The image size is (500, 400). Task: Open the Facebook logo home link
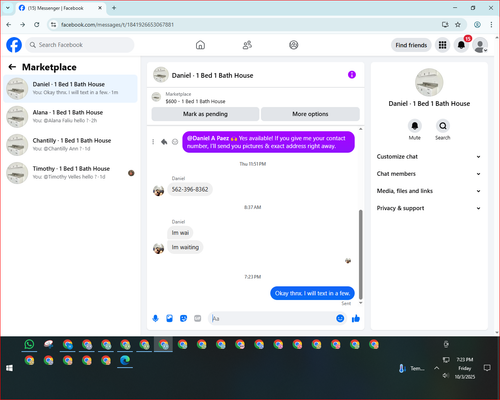tap(14, 45)
